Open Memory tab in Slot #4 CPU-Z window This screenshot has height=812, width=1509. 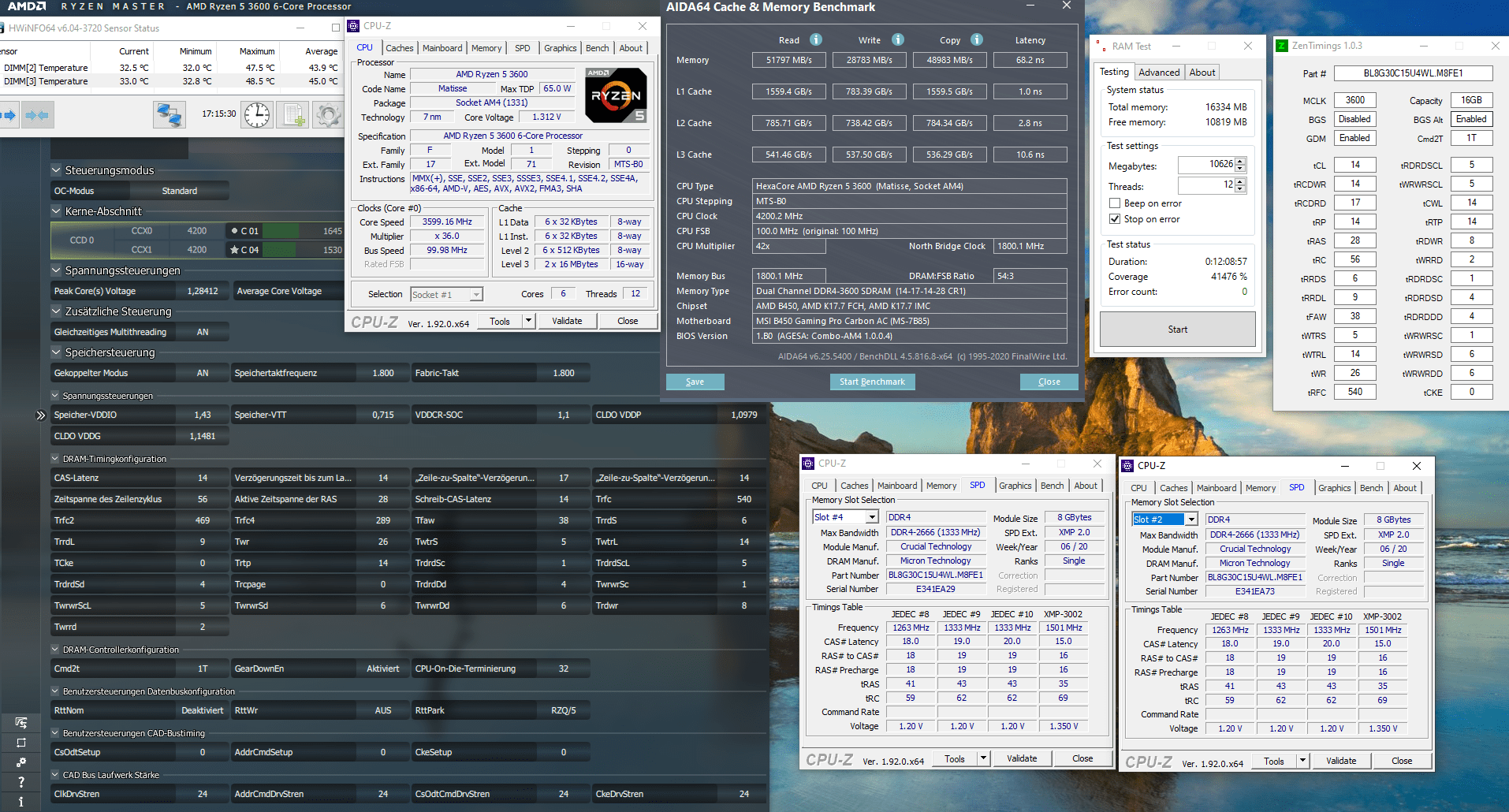pyautogui.click(x=941, y=486)
